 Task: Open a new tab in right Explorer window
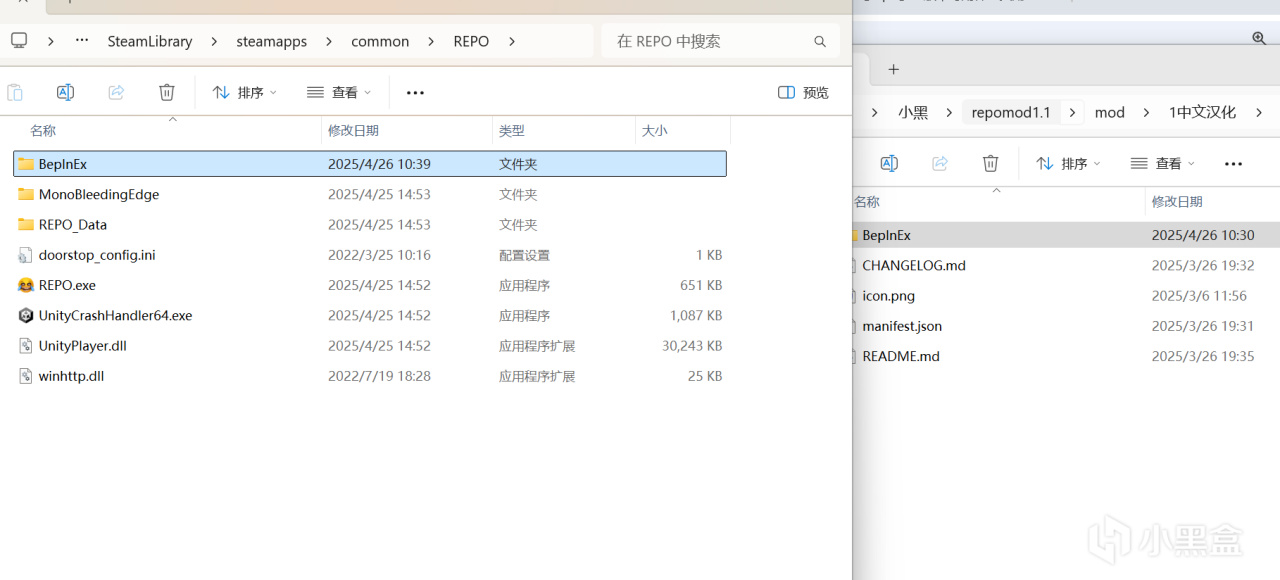pyautogui.click(x=894, y=69)
